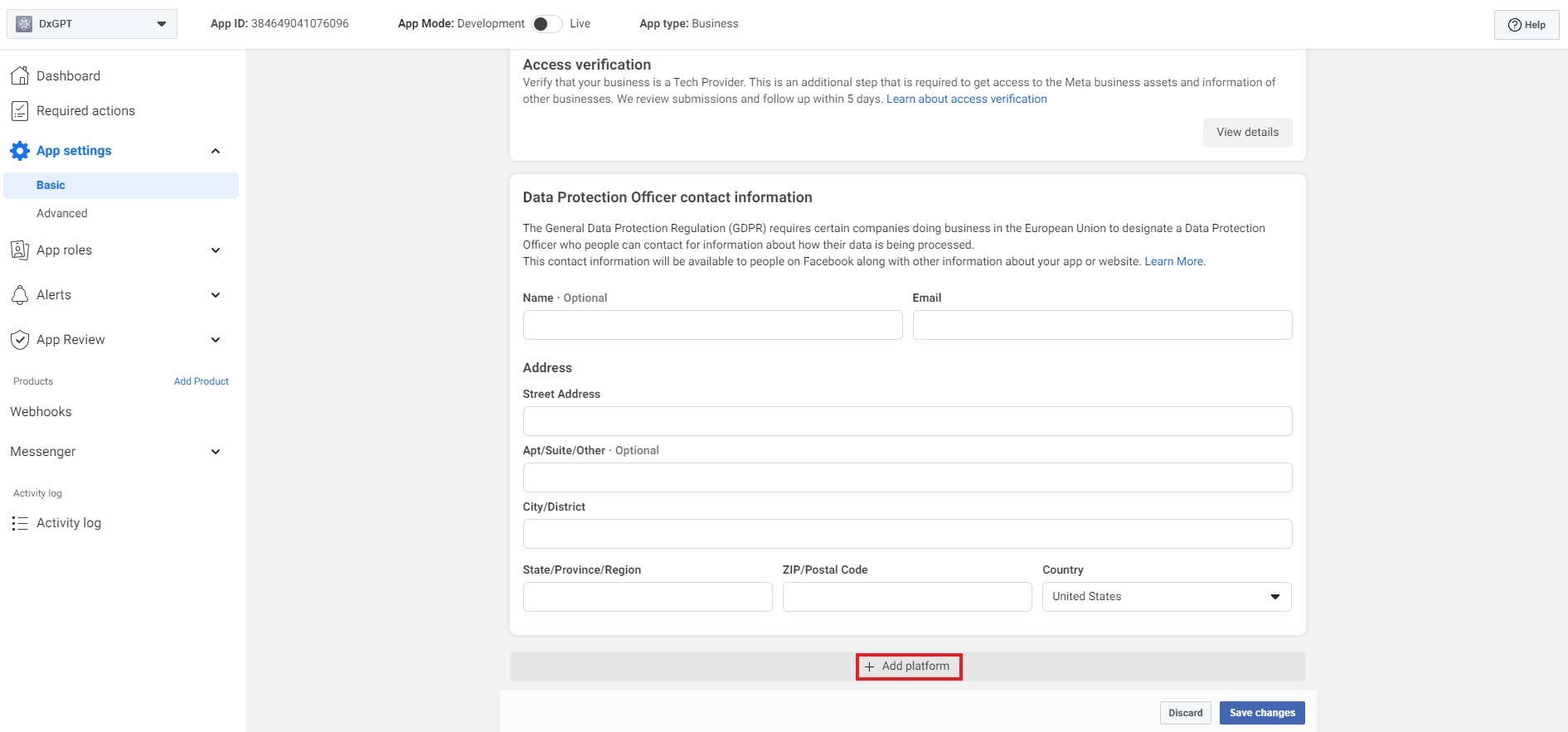This screenshot has height=732, width=1568.
Task: Click the Required actions checklist icon
Action: 20,111
